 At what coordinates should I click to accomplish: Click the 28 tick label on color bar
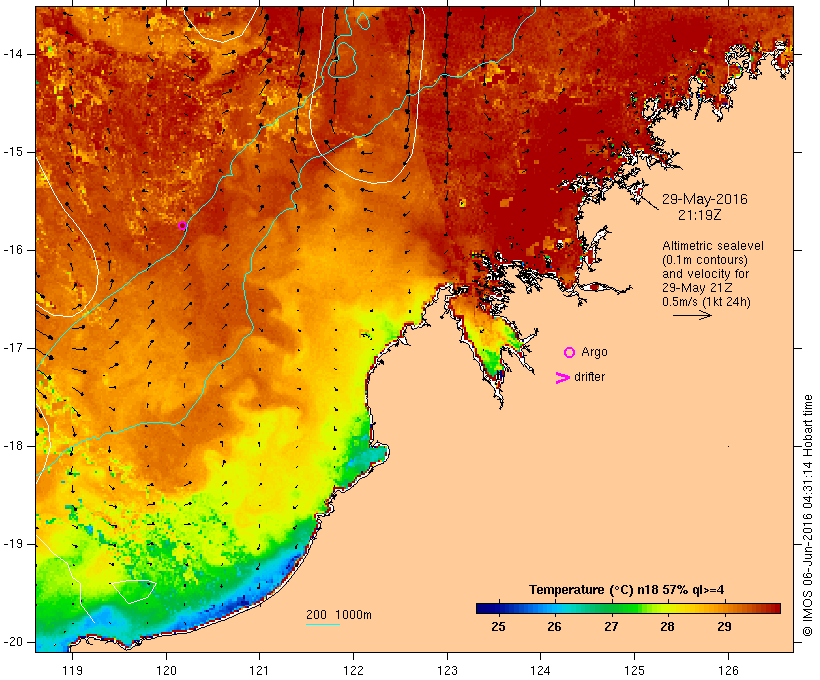(667, 627)
